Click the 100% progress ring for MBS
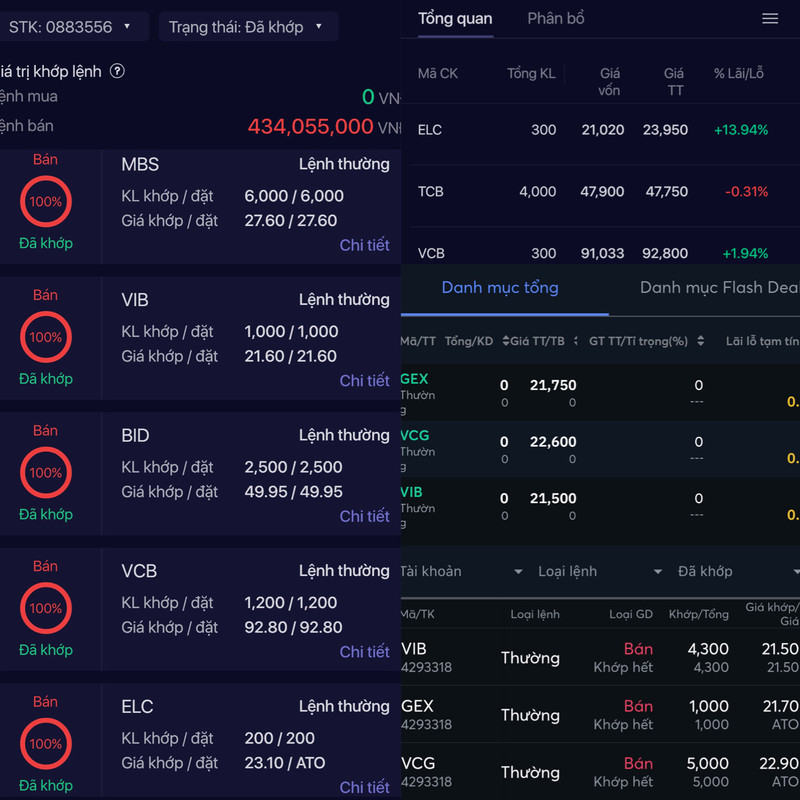Image resolution: width=800 pixels, height=800 pixels. click(x=46, y=202)
